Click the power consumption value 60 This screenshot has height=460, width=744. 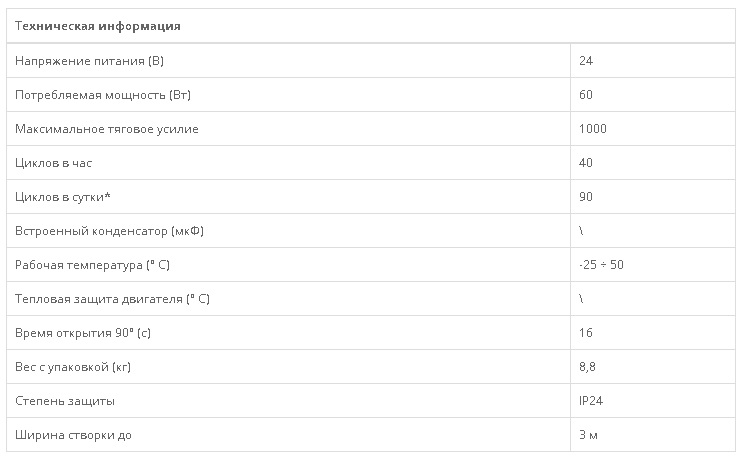586,95
